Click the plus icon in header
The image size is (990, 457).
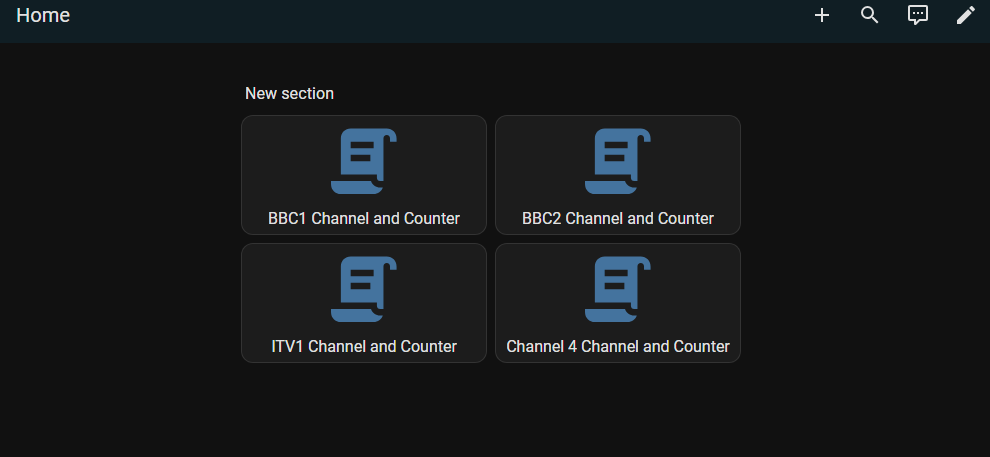click(822, 15)
